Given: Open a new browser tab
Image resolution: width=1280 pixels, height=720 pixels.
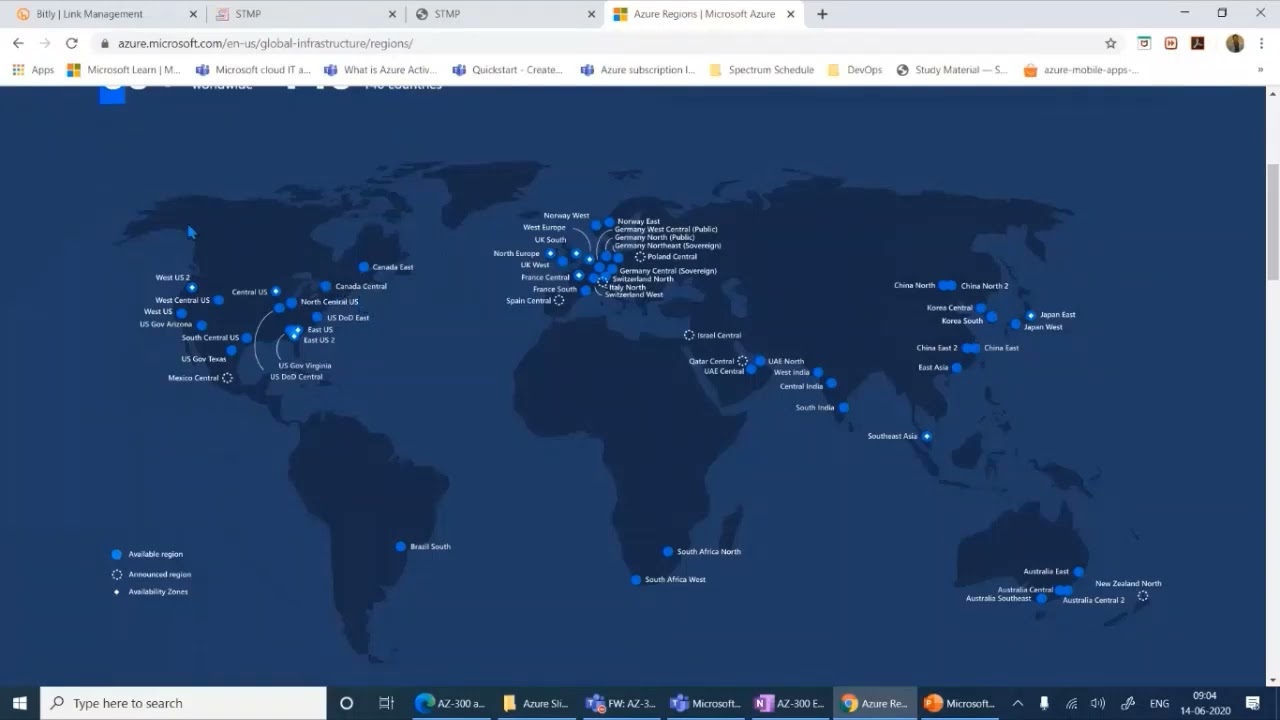Looking at the screenshot, I should click(x=822, y=14).
